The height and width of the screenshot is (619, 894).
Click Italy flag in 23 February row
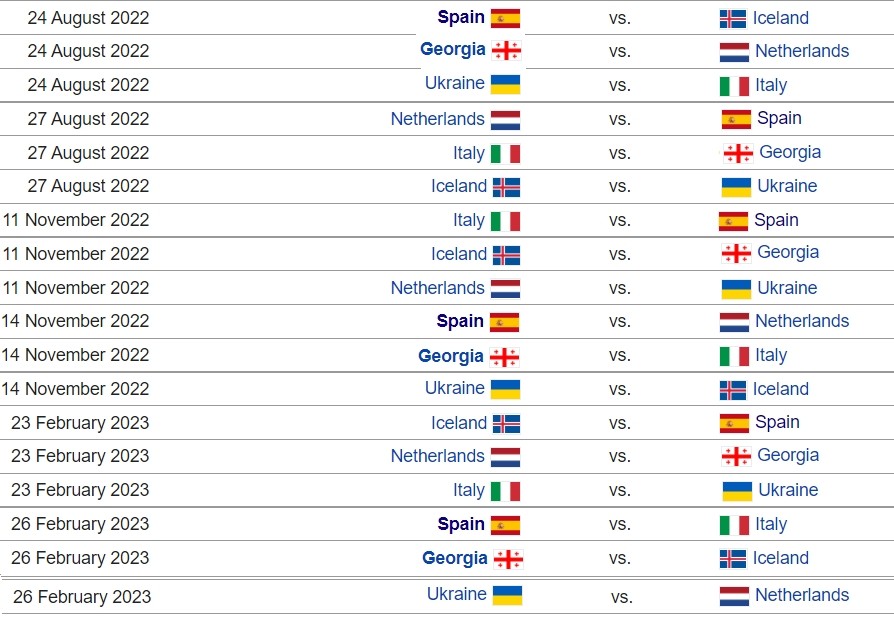click(x=505, y=491)
